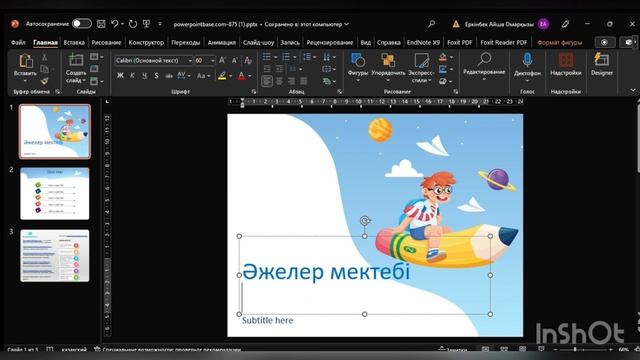The height and width of the screenshot is (360, 640).
Task: Redo the last action
Action: point(133,24)
